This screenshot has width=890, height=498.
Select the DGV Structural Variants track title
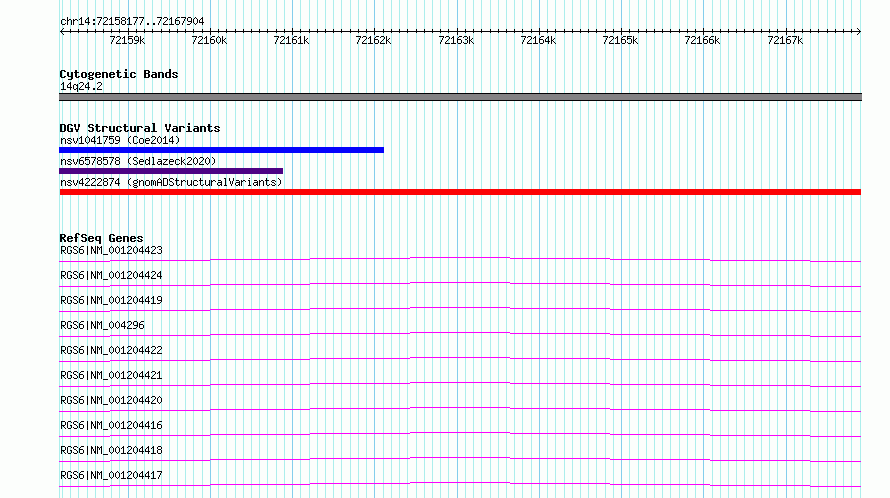point(140,128)
